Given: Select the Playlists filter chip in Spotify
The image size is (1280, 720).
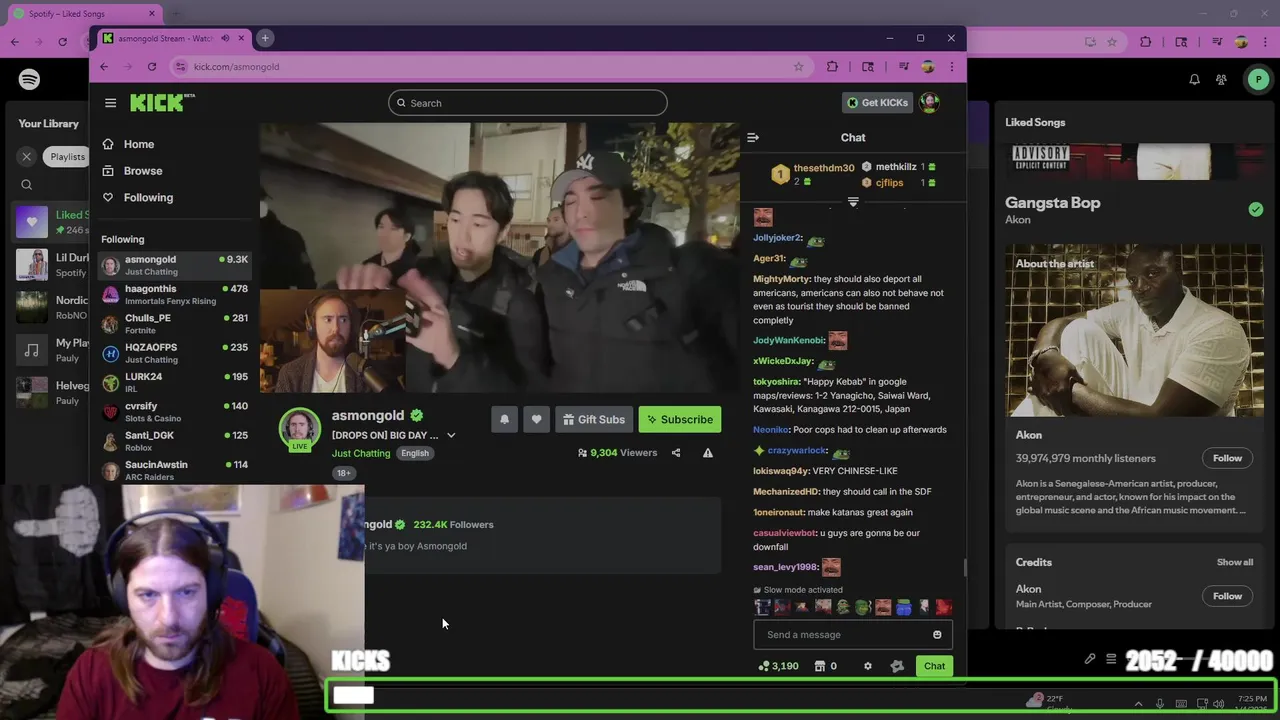Looking at the screenshot, I should pos(66,156).
